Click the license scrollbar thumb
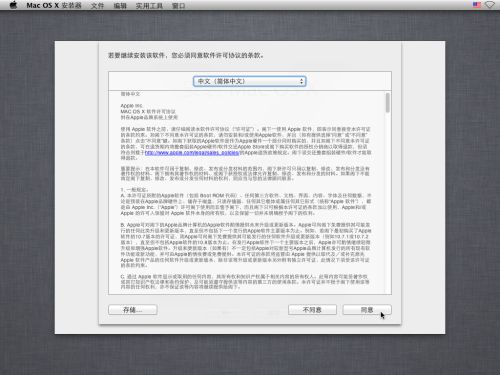Image resolution: width=500 pixels, height=375 pixels. [x=387, y=103]
